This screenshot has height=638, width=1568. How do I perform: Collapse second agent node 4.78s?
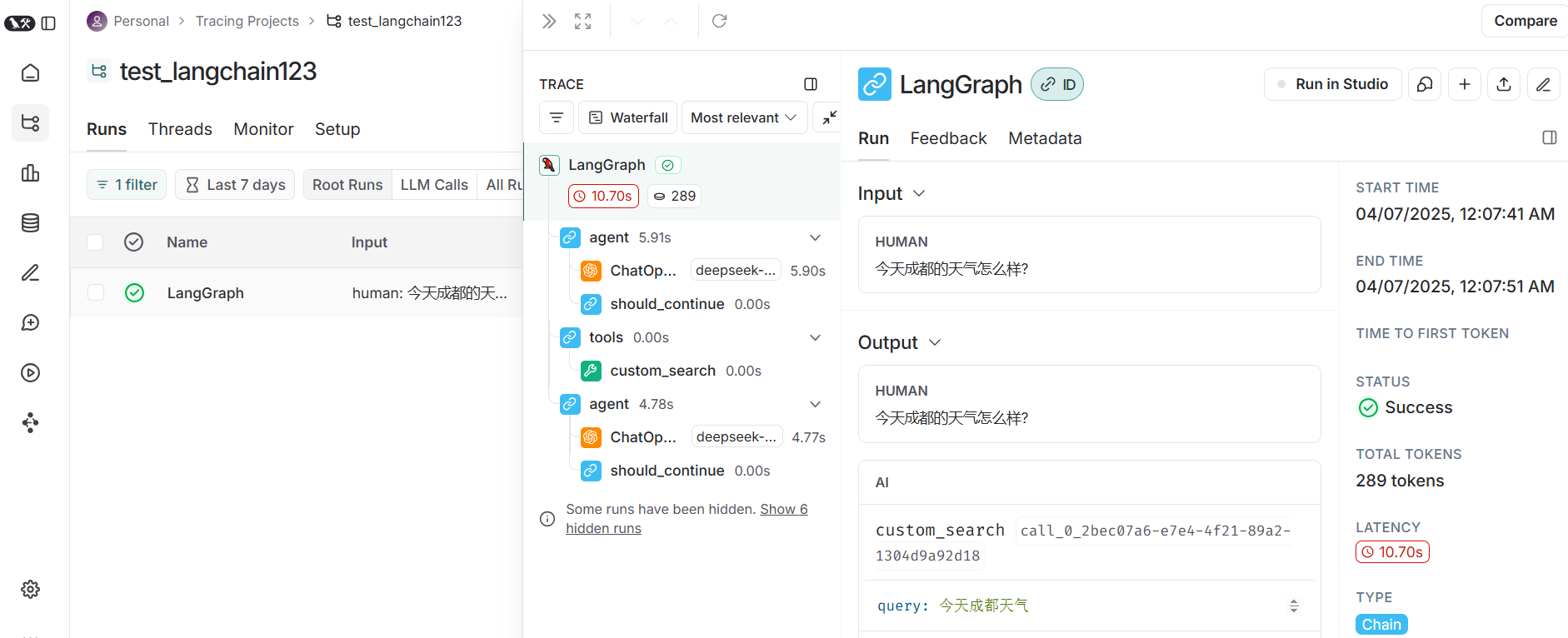(x=816, y=404)
